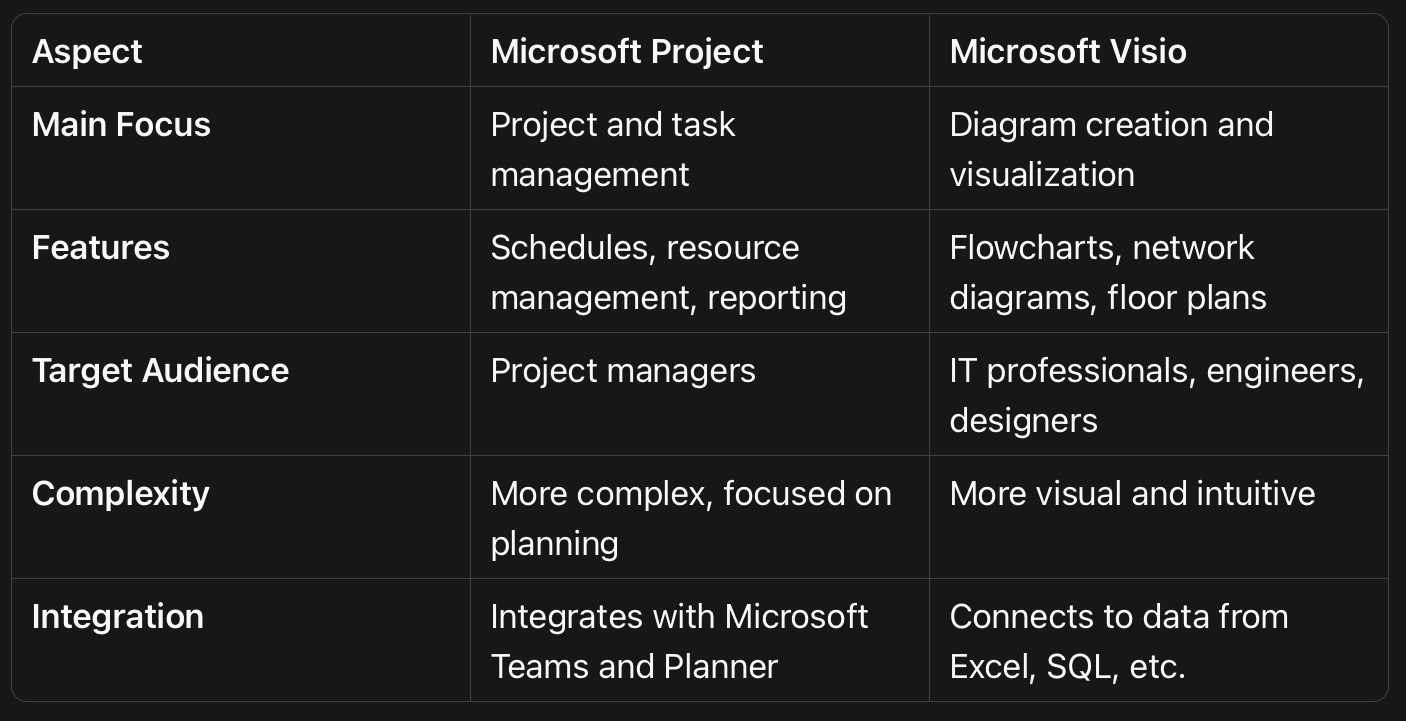Image resolution: width=1406 pixels, height=721 pixels.
Task: Select the Complexity row label
Action: (120, 494)
